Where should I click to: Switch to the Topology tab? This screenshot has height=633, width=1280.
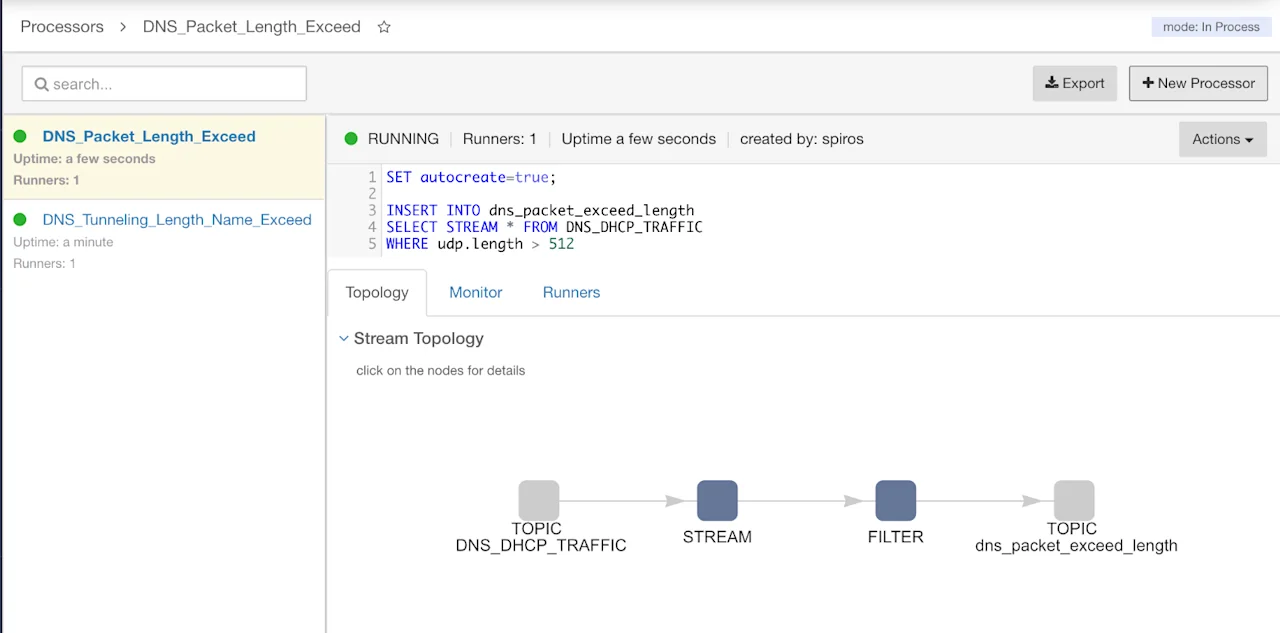coord(377,292)
